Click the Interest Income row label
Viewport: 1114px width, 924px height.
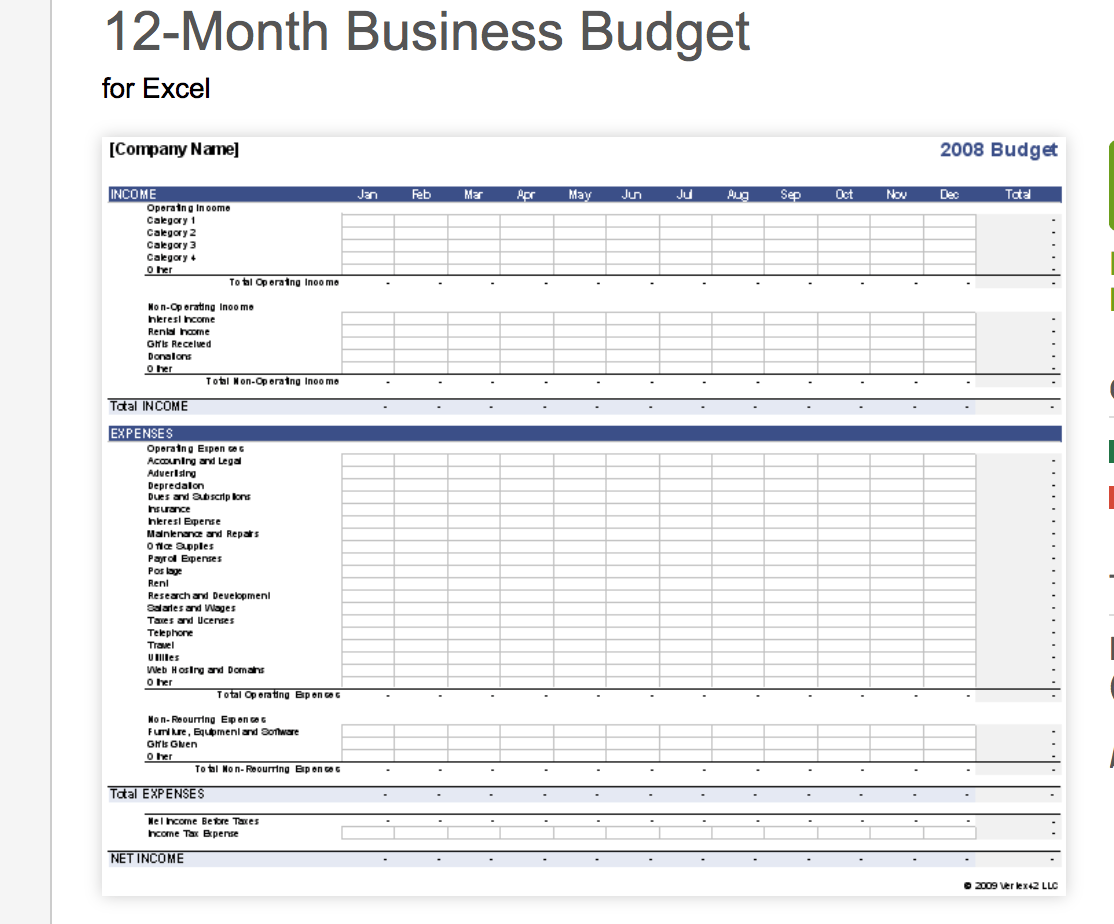[x=179, y=319]
